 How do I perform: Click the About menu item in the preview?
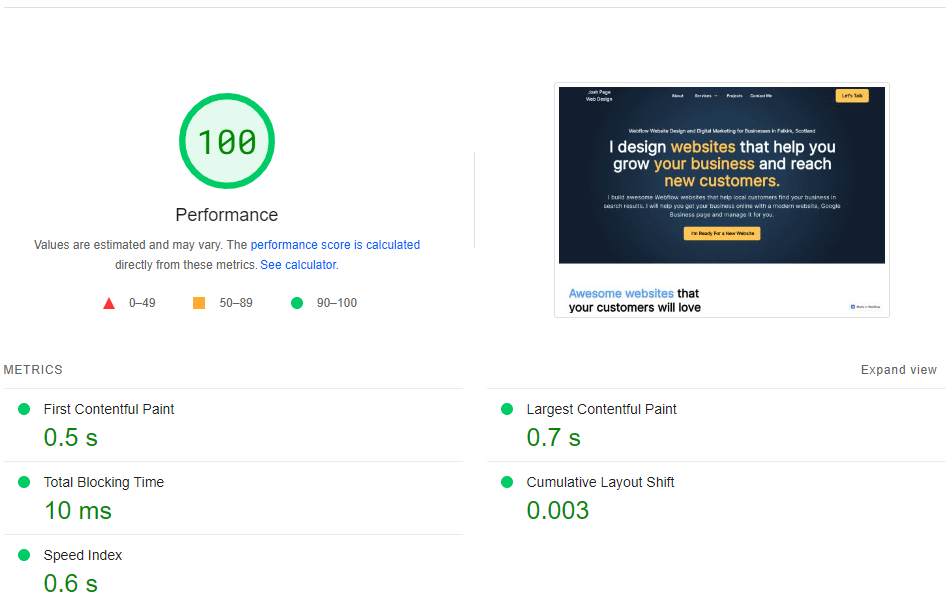click(x=677, y=96)
